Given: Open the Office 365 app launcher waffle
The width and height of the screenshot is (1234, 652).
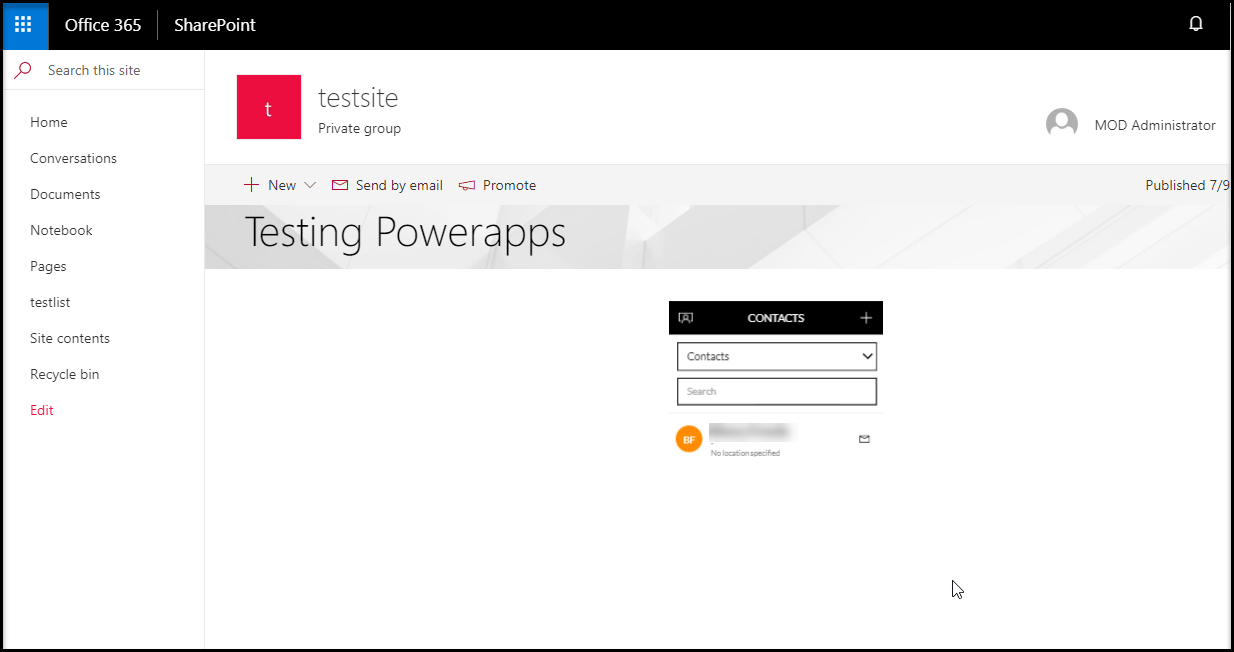Looking at the screenshot, I should [x=24, y=25].
